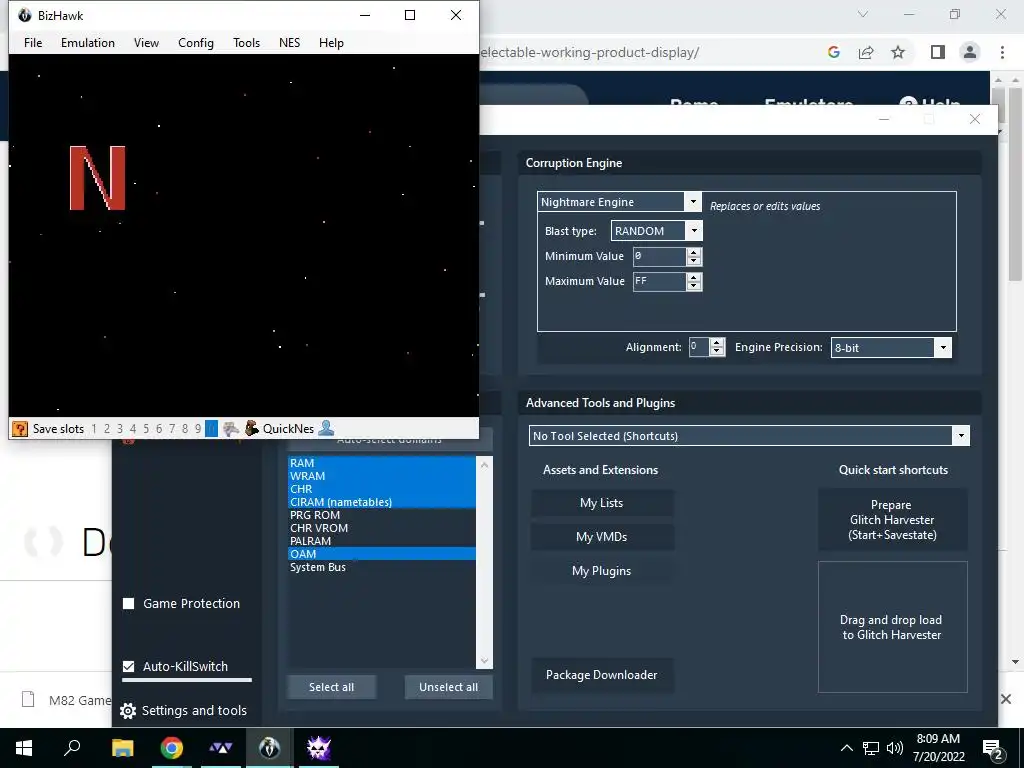Select save slot 7

pos(172,429)
